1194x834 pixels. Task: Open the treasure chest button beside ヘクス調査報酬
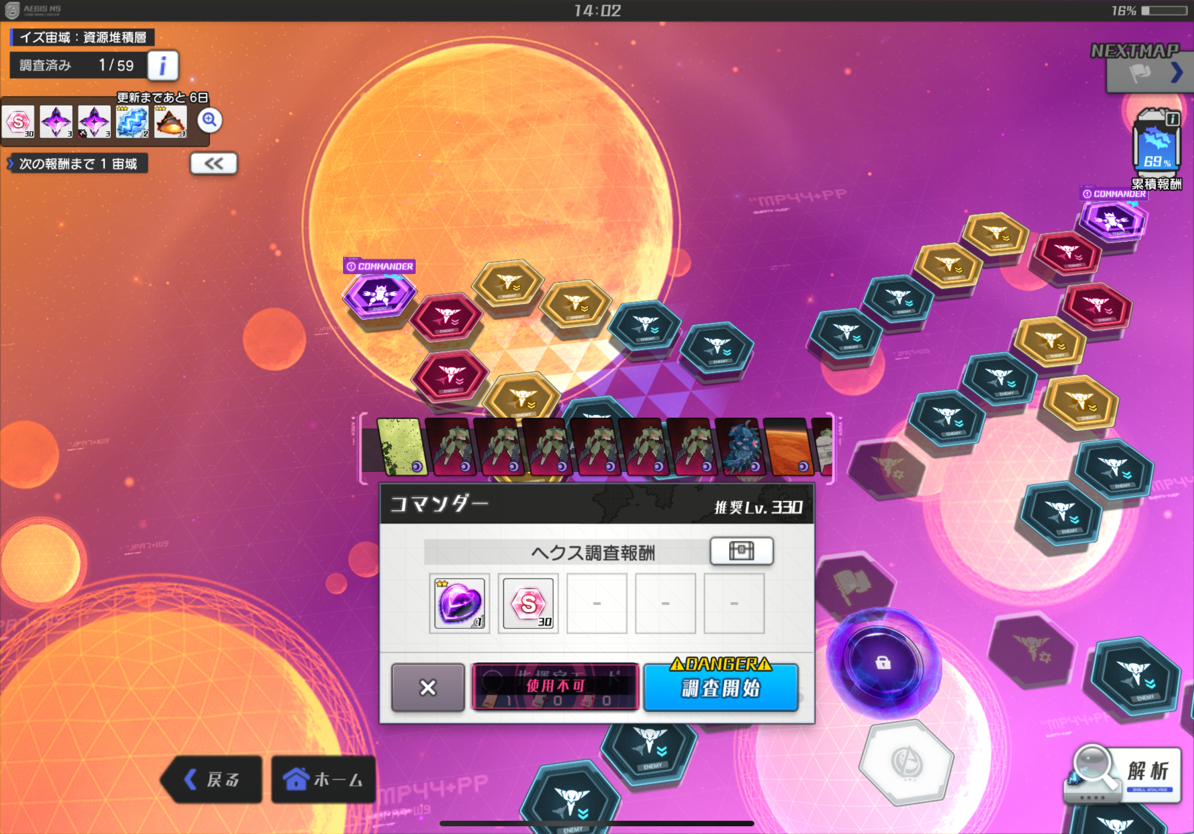pos(741,551)
